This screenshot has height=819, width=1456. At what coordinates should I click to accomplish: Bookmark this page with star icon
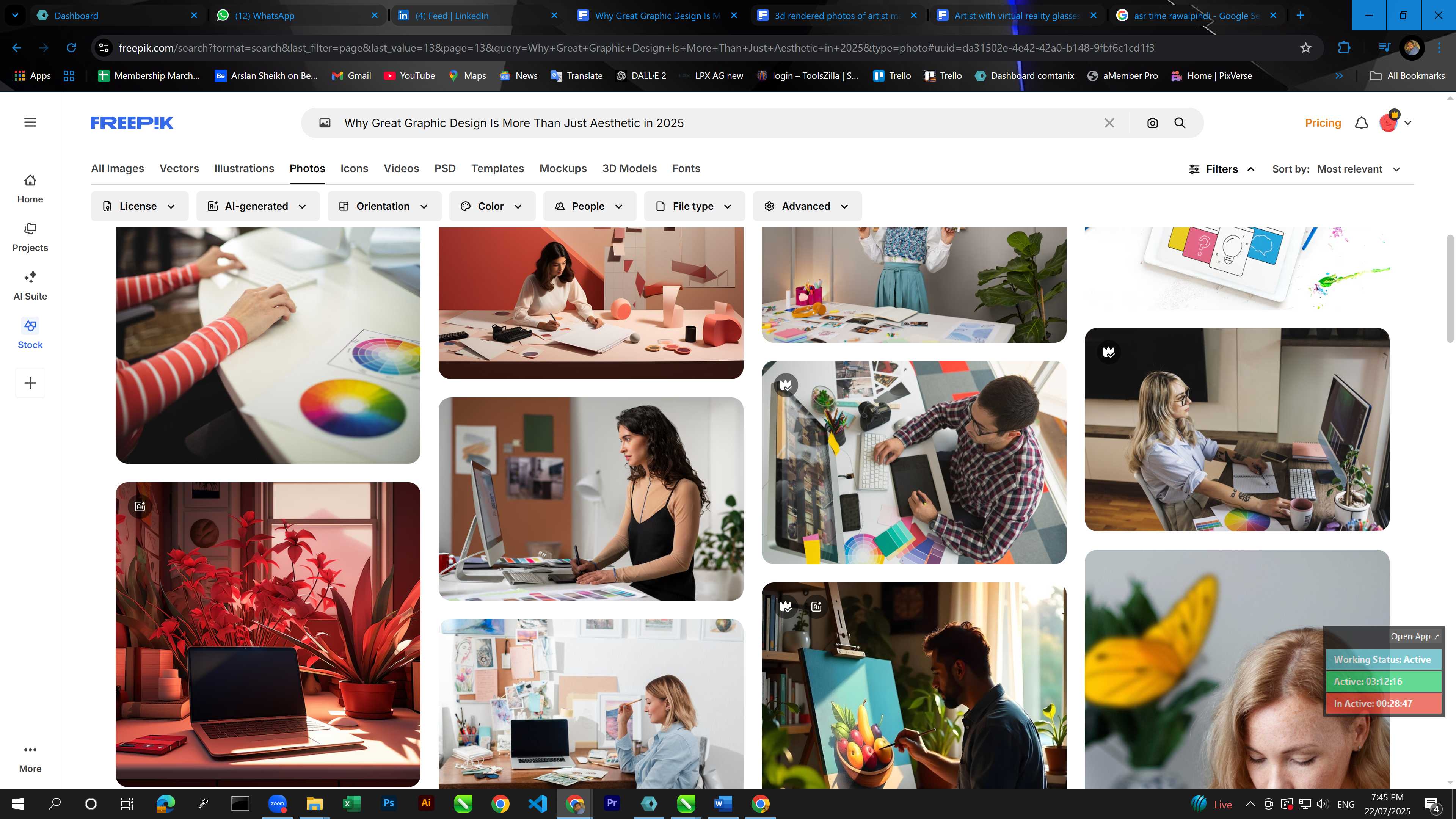(x=1305, y=47)
